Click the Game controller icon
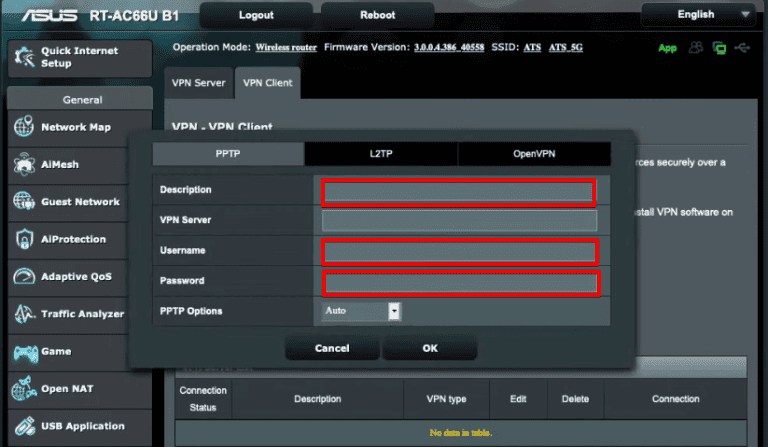 point(25,353)
